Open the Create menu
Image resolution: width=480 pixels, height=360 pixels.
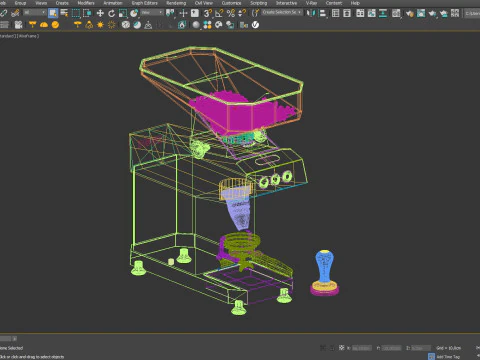point(62,3)
